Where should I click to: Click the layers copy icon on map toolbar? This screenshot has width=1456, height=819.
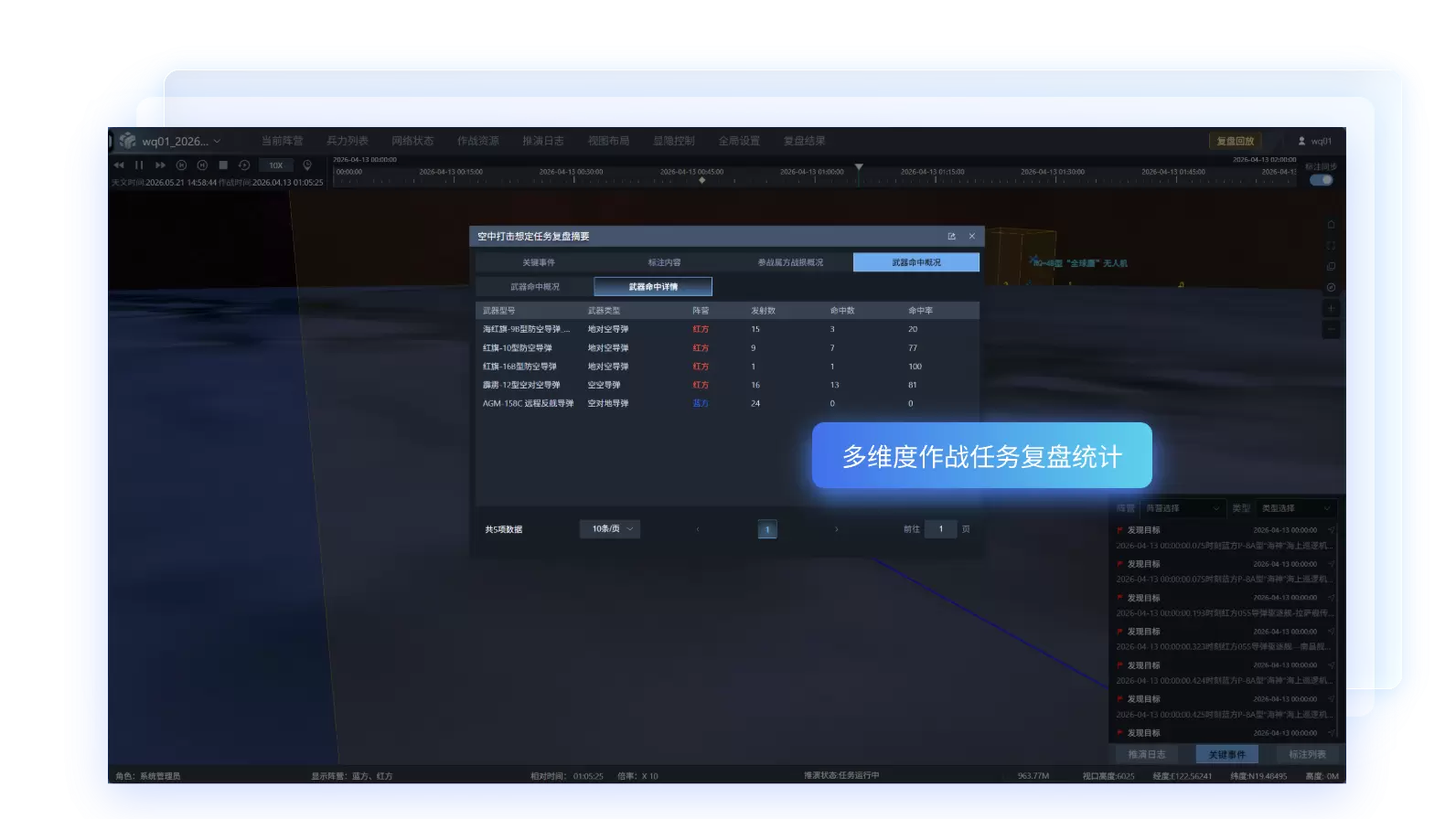click(x=1331, y=267)
